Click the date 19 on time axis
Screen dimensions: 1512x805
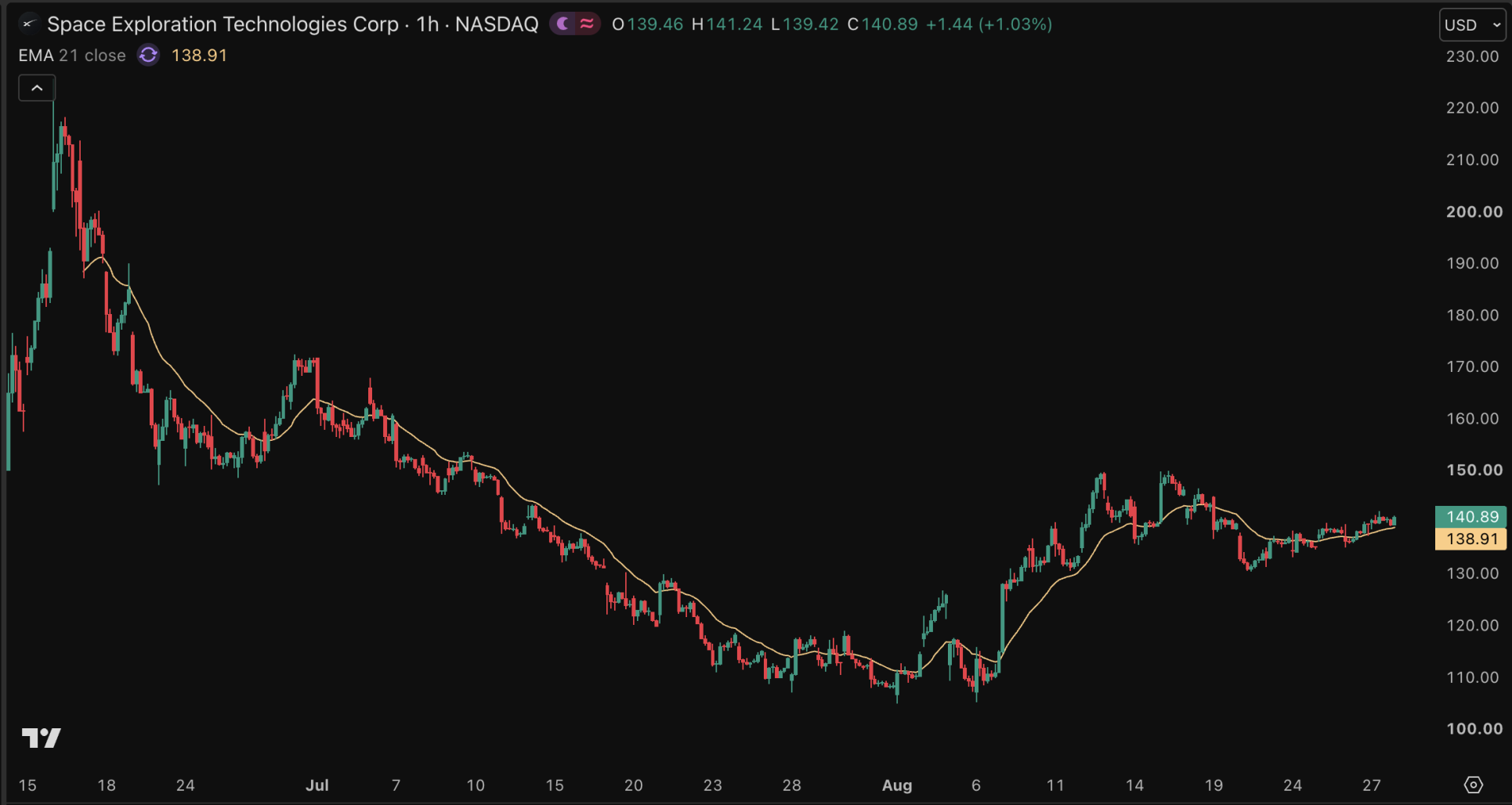(1214, 785)
